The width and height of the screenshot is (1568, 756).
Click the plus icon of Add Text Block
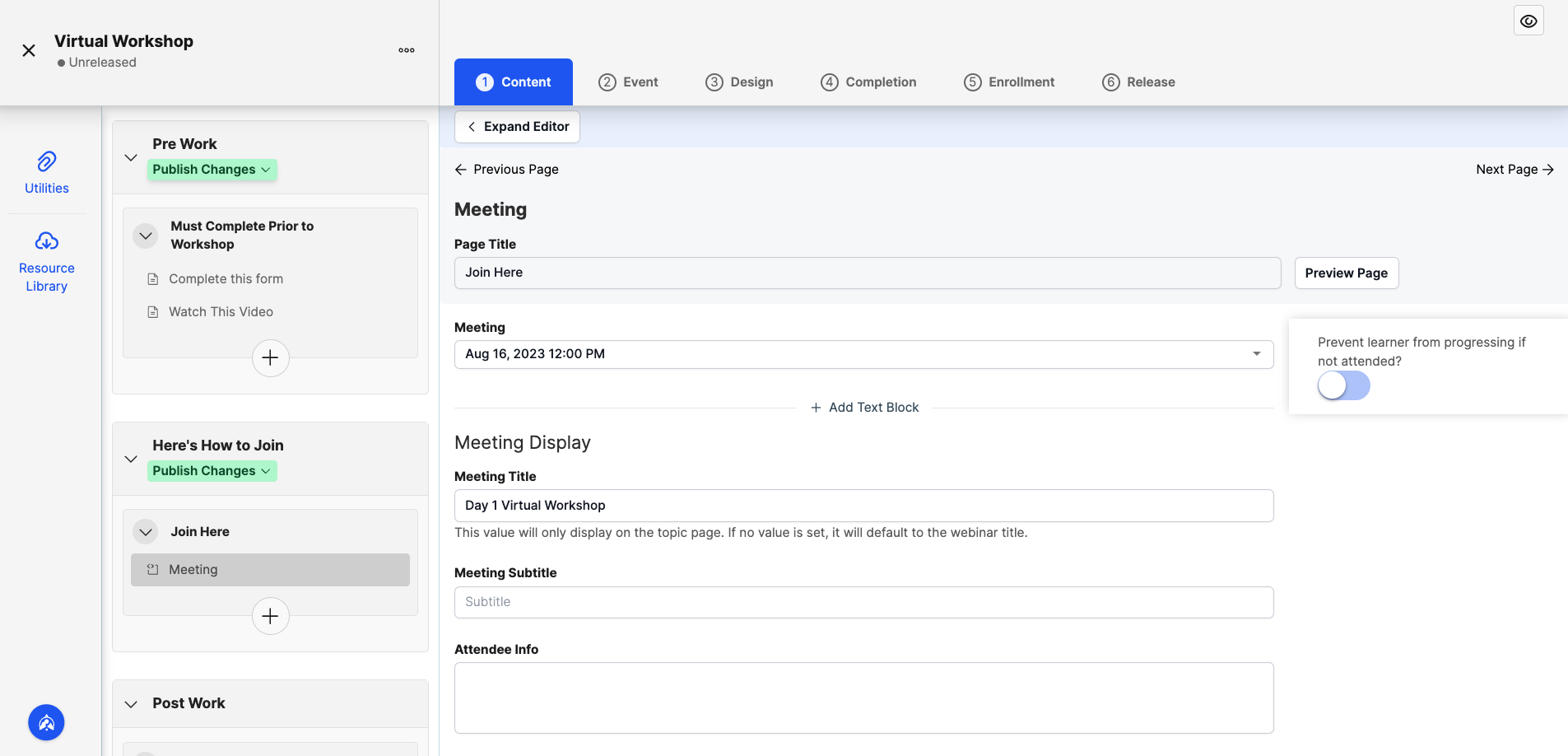[816, 408]
